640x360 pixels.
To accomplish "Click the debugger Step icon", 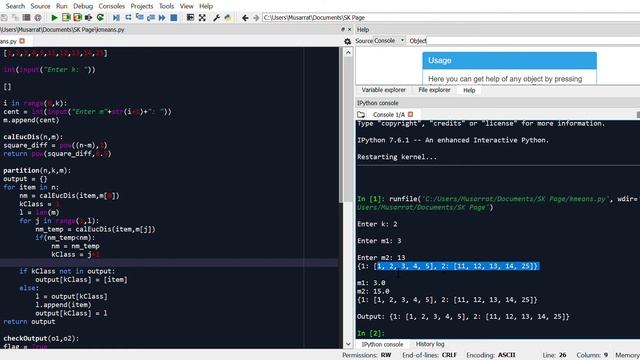I will point(128,18).
